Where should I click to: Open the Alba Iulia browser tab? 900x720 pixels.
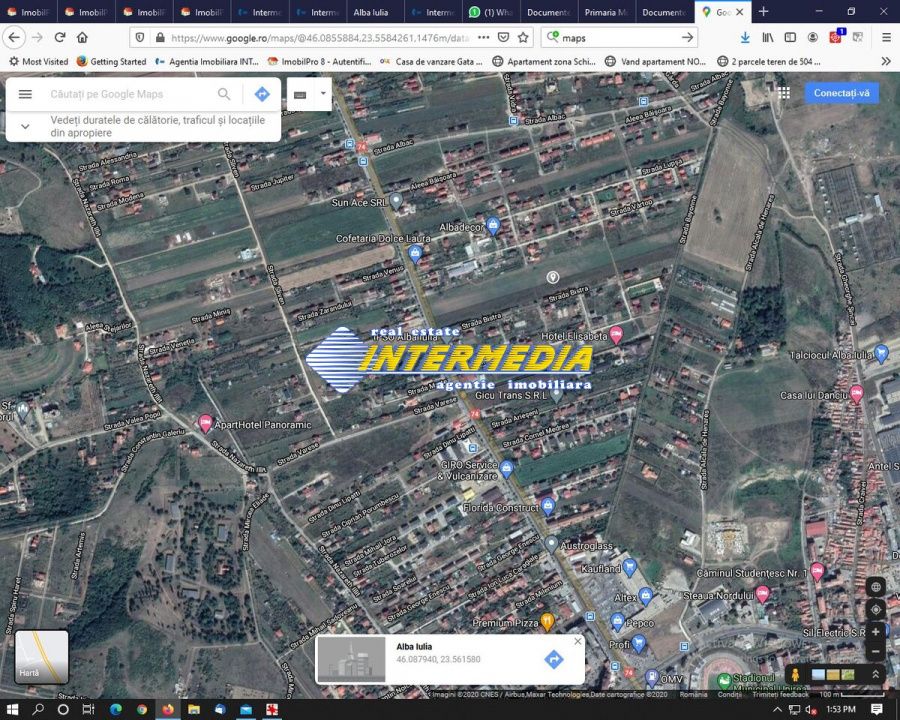point(375,12)
